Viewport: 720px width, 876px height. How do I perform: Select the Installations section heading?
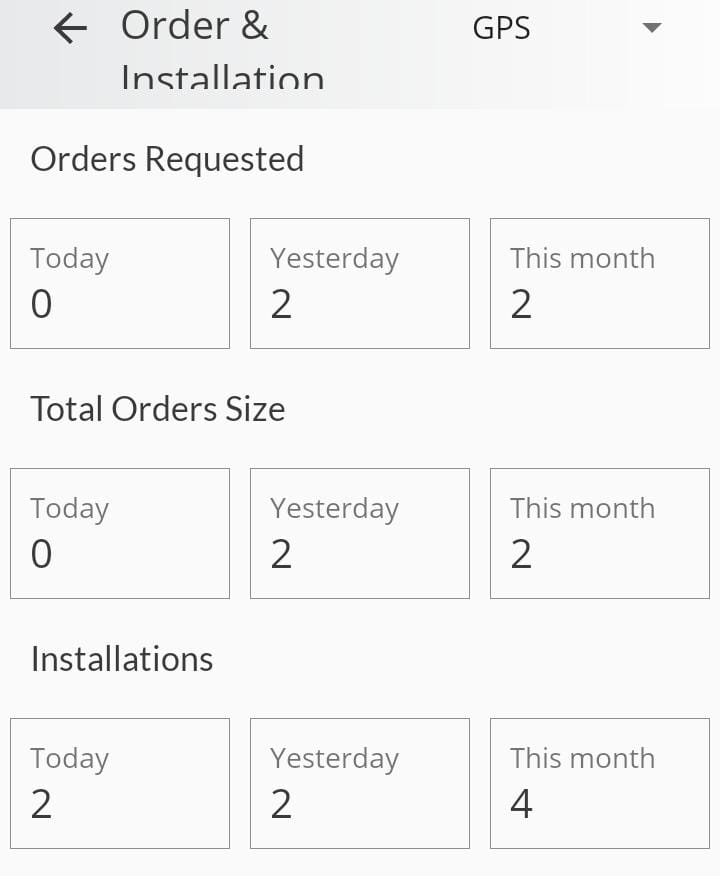click(x=122, y=659)
